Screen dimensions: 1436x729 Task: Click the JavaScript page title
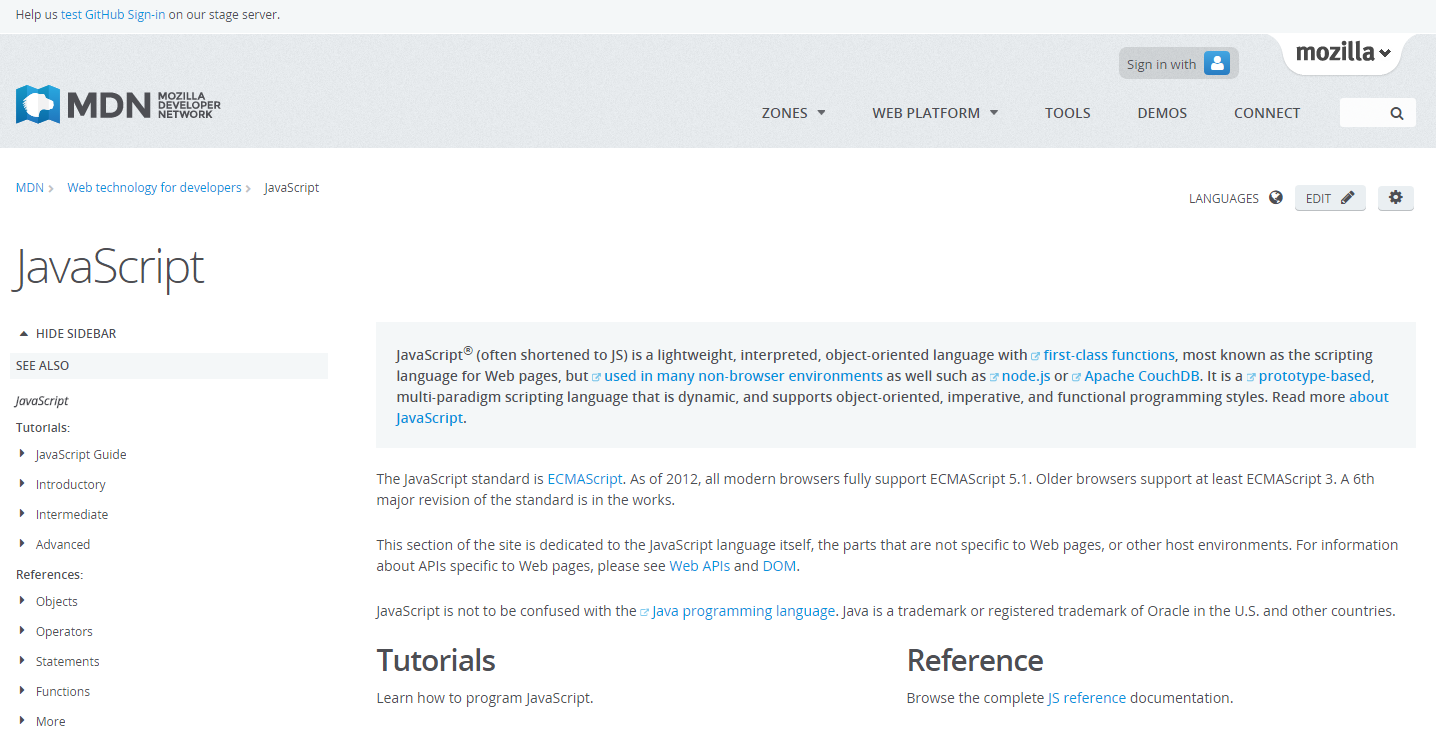tap(108, 267)
